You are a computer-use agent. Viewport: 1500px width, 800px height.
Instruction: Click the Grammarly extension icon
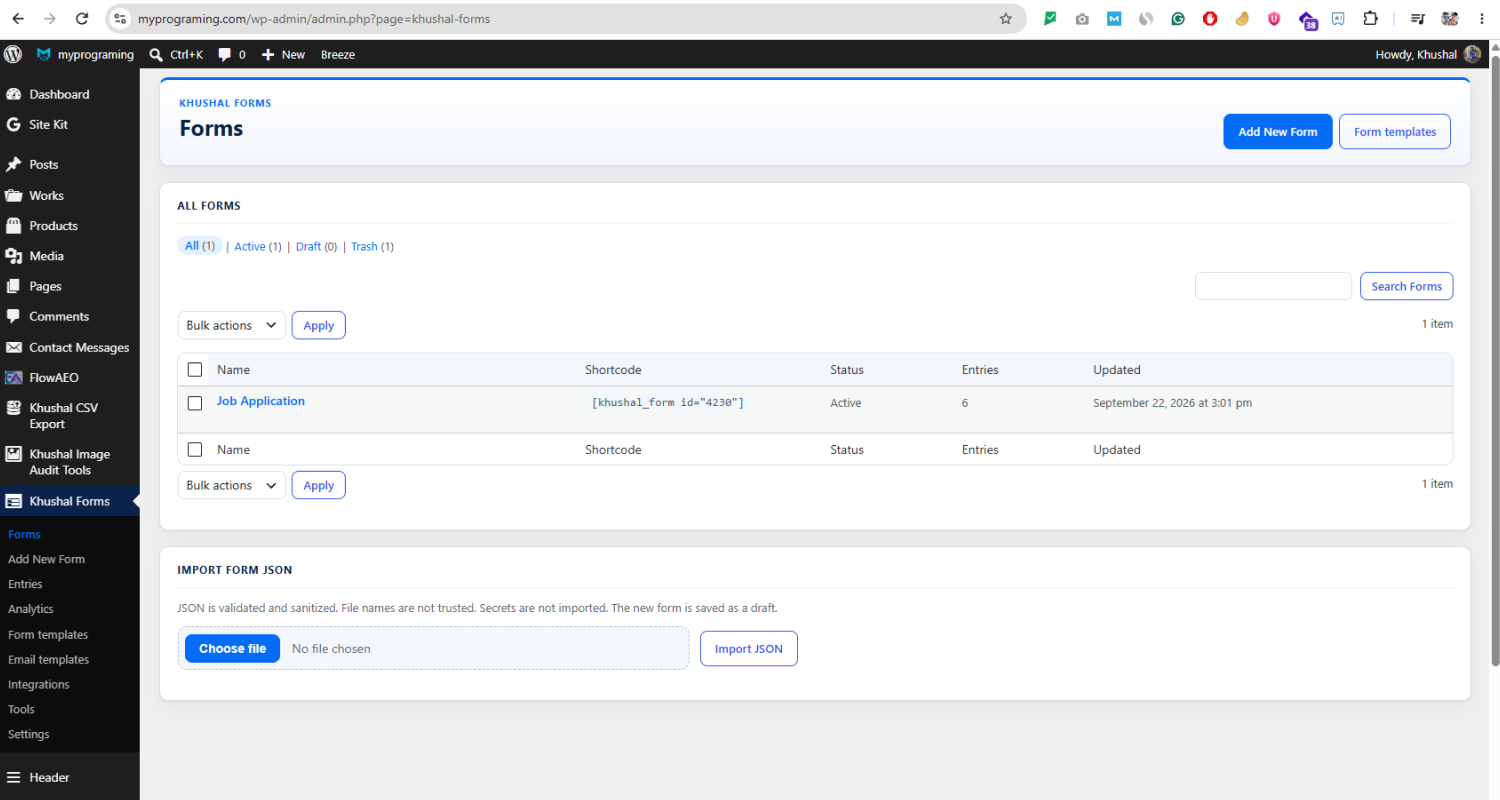pyautogui.click(x=1178, y=18)
